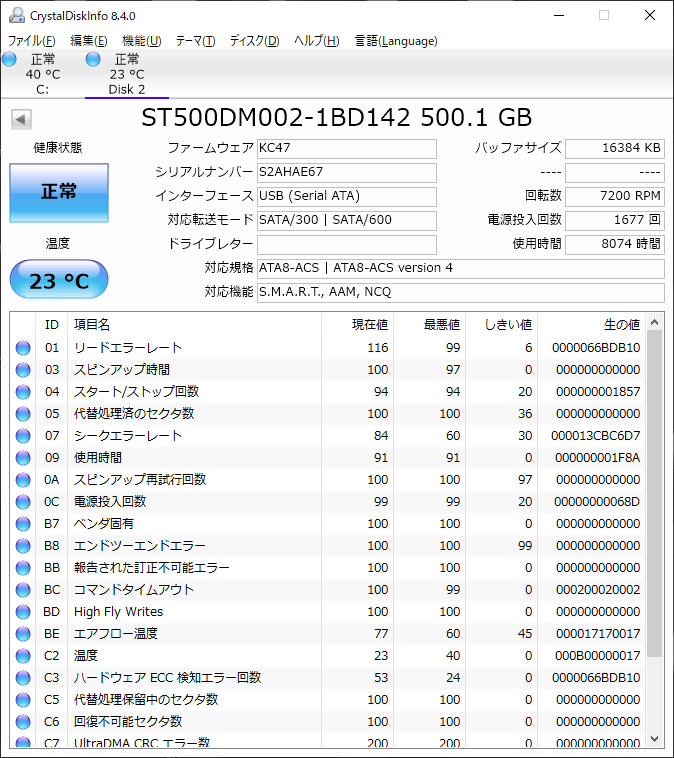Click the 現在値 column header
This screenshot has height=758, width=674.
357,325
